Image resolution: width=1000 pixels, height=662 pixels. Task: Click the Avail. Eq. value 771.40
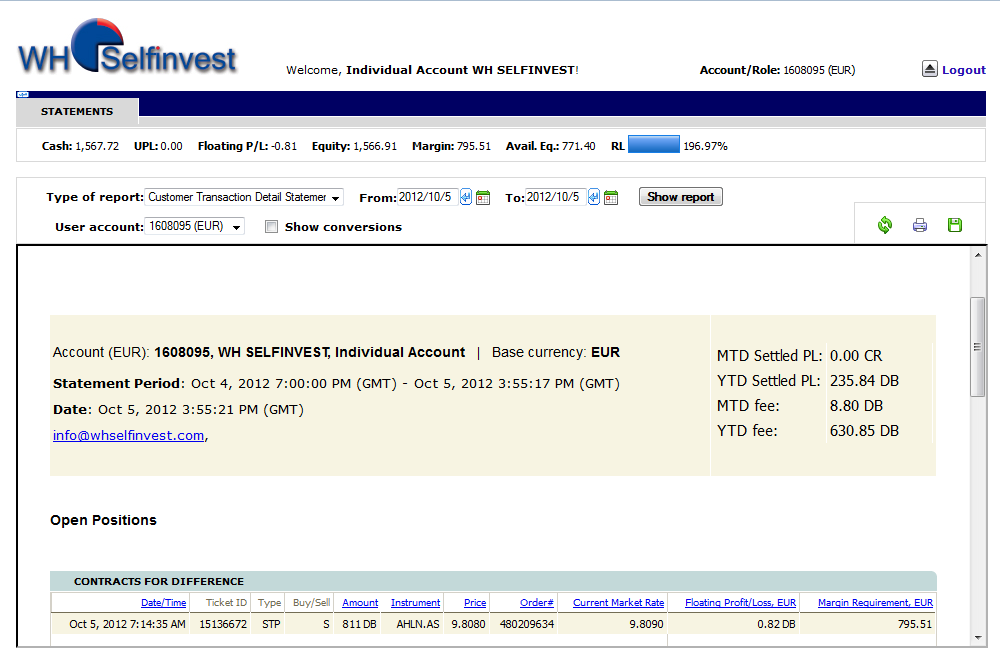point(578,146)
